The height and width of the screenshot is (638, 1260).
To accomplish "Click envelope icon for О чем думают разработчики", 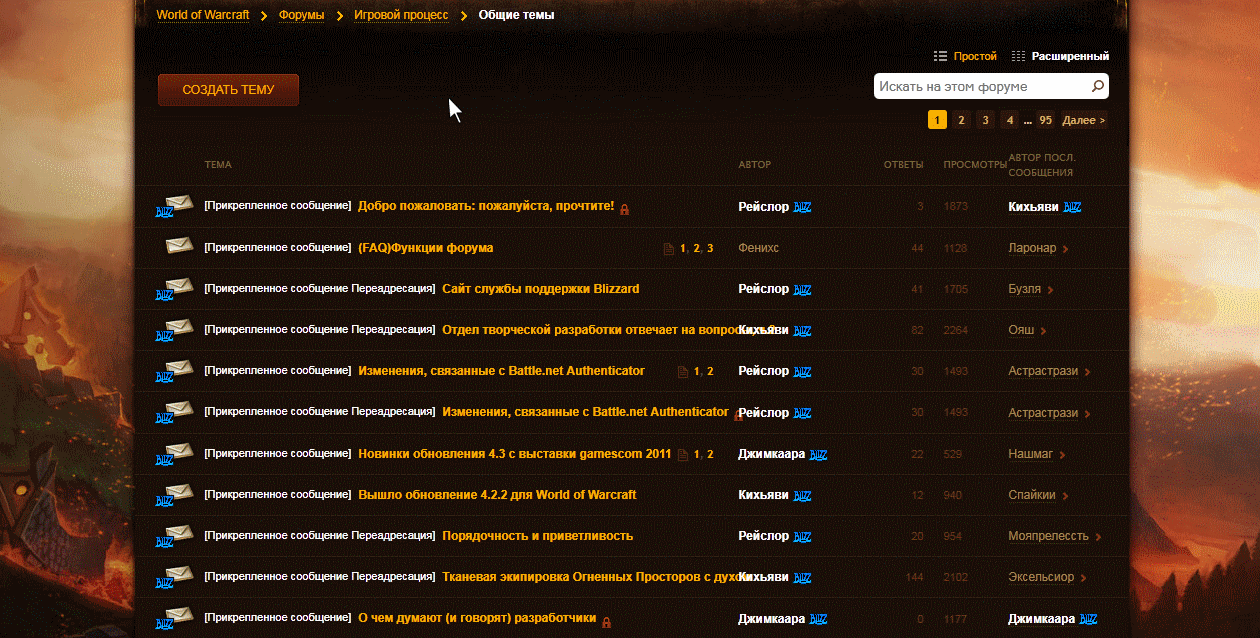I will coord(175,619).
